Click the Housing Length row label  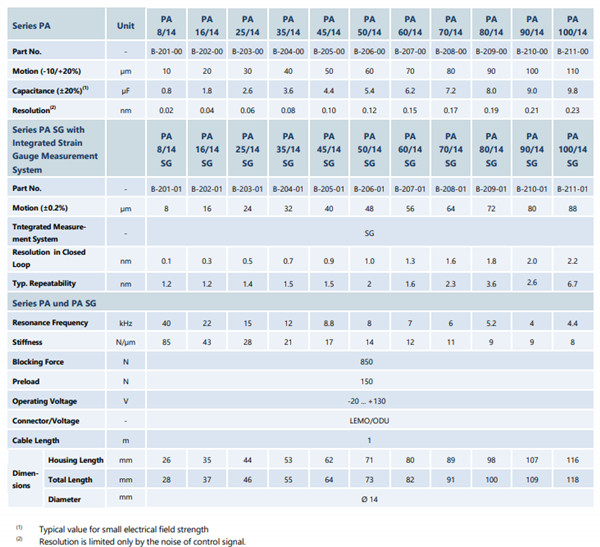tap(75, 460)
